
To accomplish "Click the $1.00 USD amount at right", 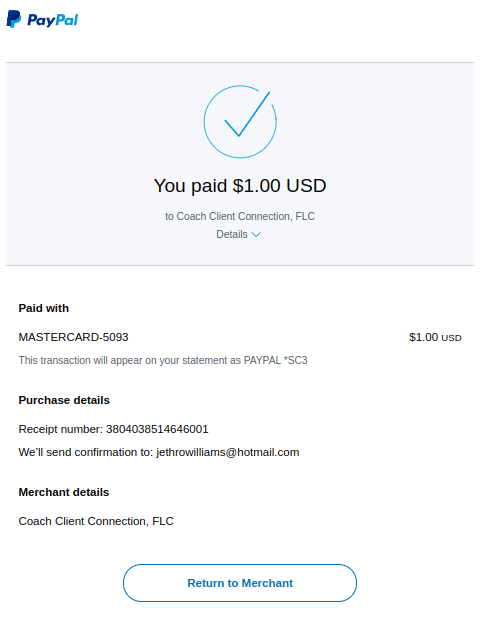I will point(435,337).
